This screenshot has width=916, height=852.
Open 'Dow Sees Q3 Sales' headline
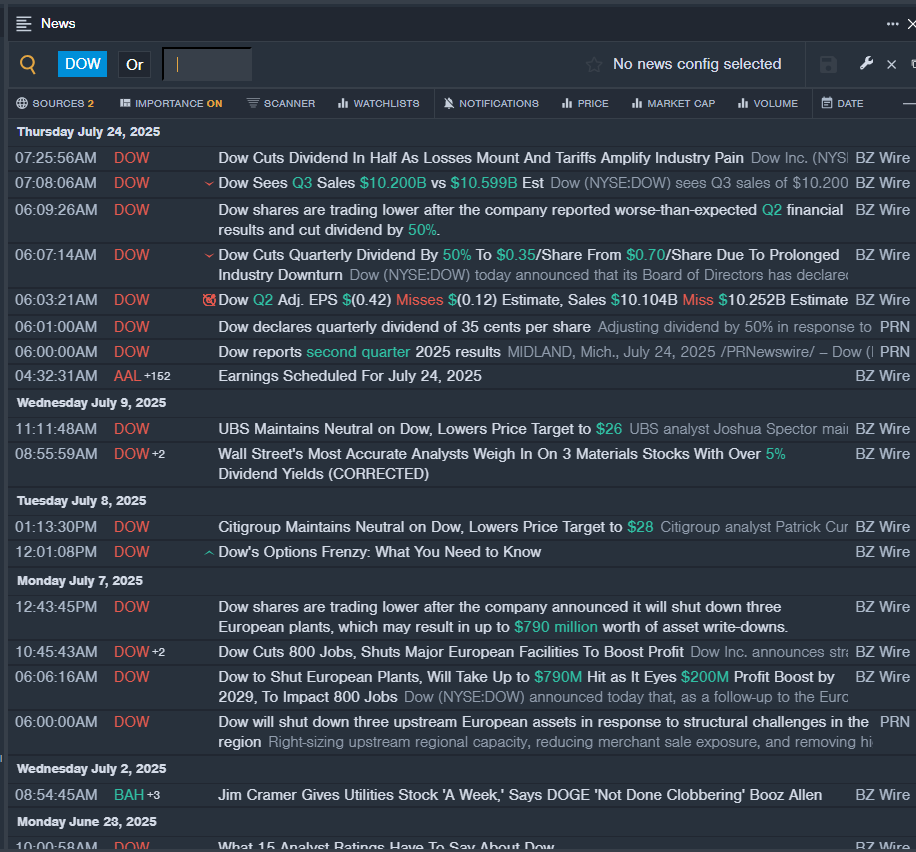(381, 183)
